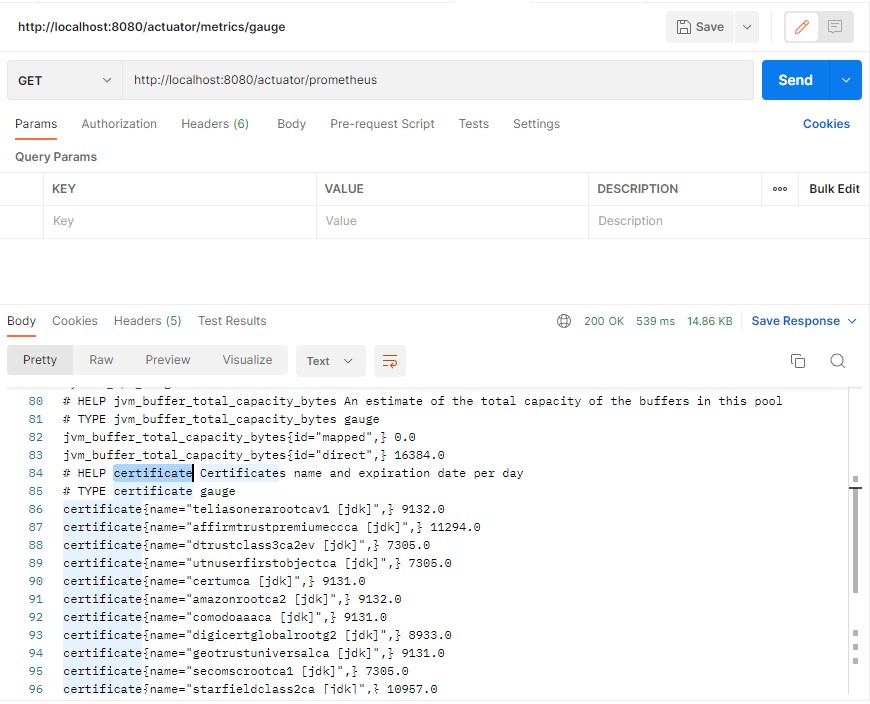
Task: Click the Description input cell
Action: point(729,221)
